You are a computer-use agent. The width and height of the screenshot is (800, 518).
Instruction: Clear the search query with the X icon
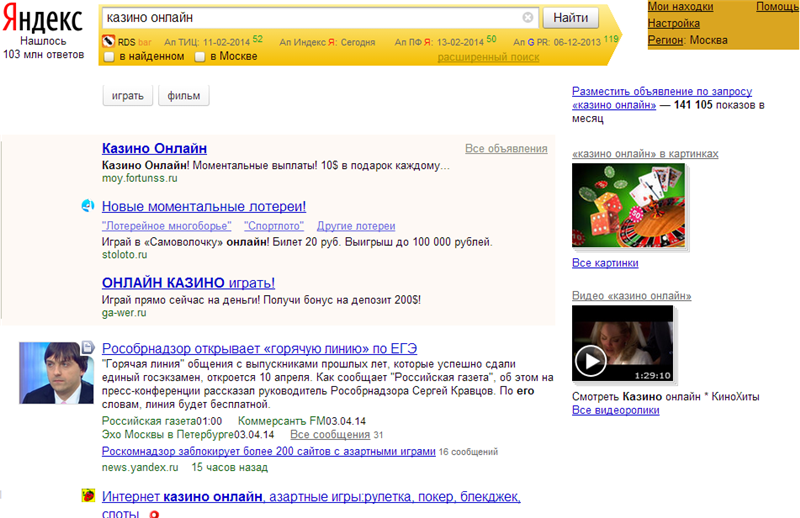(528, 17)
